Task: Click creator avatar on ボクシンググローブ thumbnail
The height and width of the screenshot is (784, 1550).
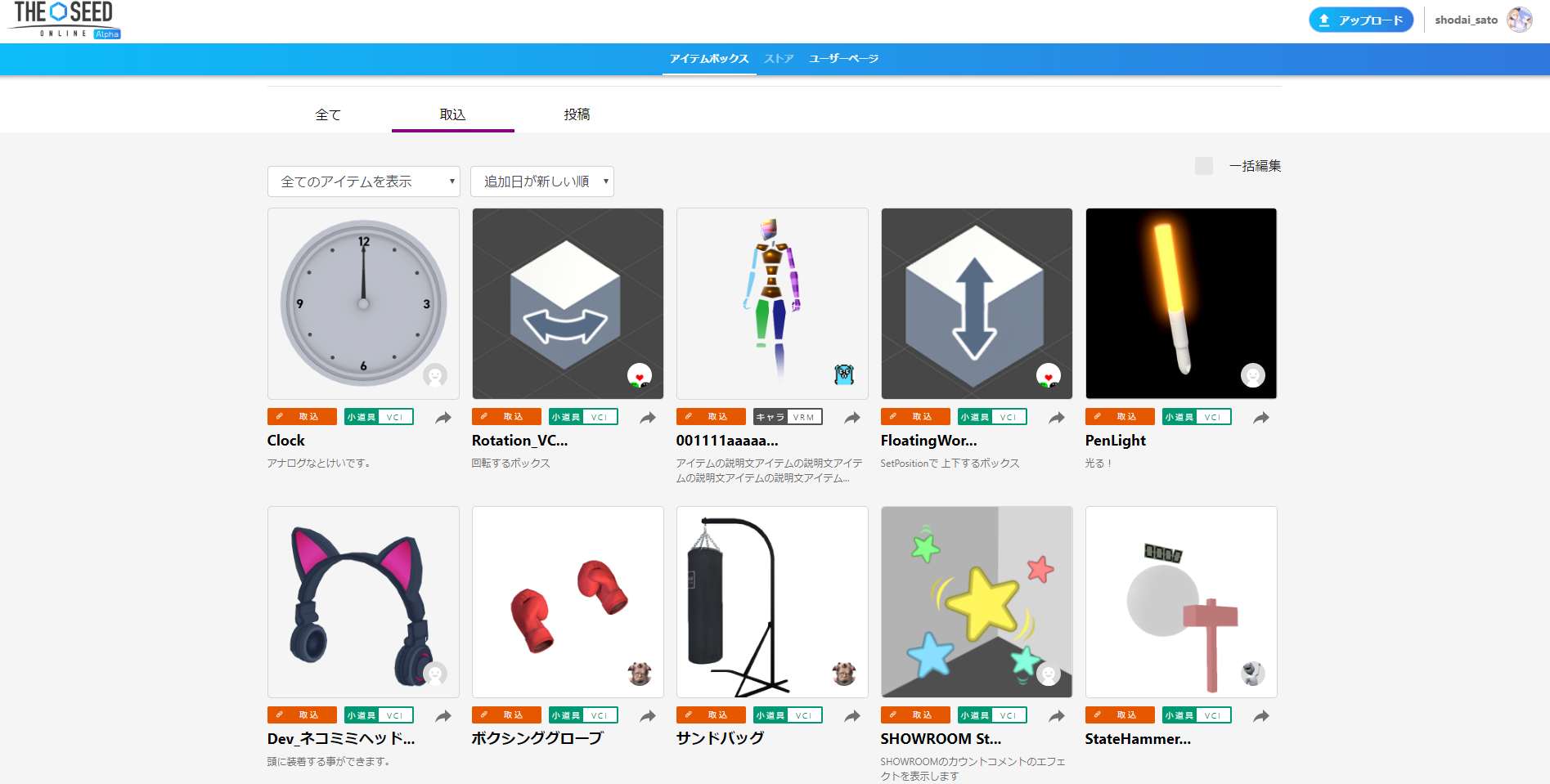Action: click(639, 674)
